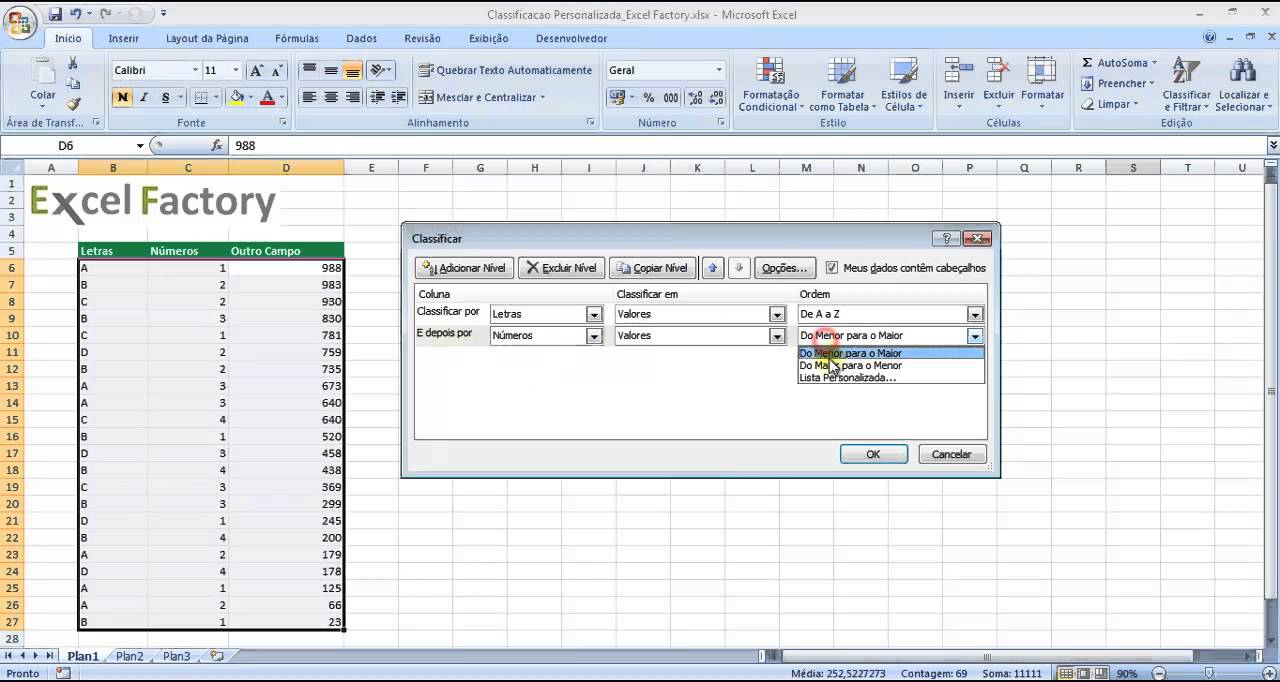Increase the indent
This screenshot has height=682, width=1280.
click(x=398, y=97)
